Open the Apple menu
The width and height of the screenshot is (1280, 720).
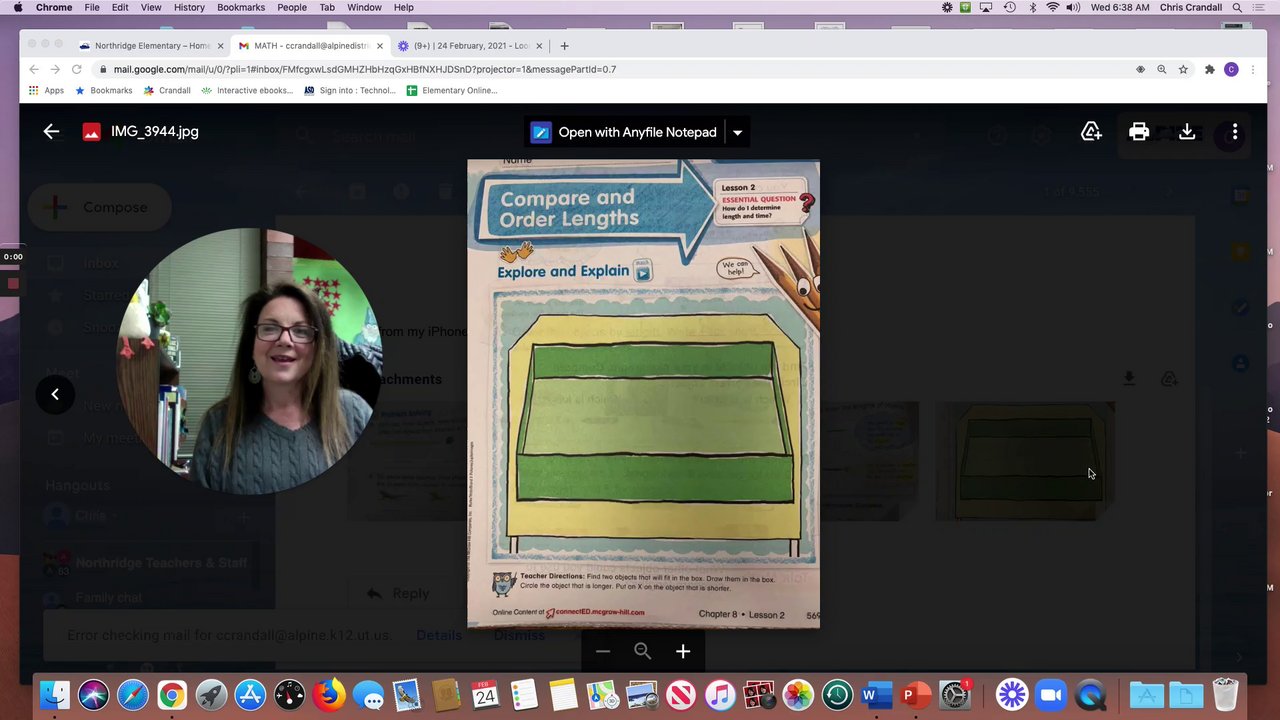coord(17,7)
